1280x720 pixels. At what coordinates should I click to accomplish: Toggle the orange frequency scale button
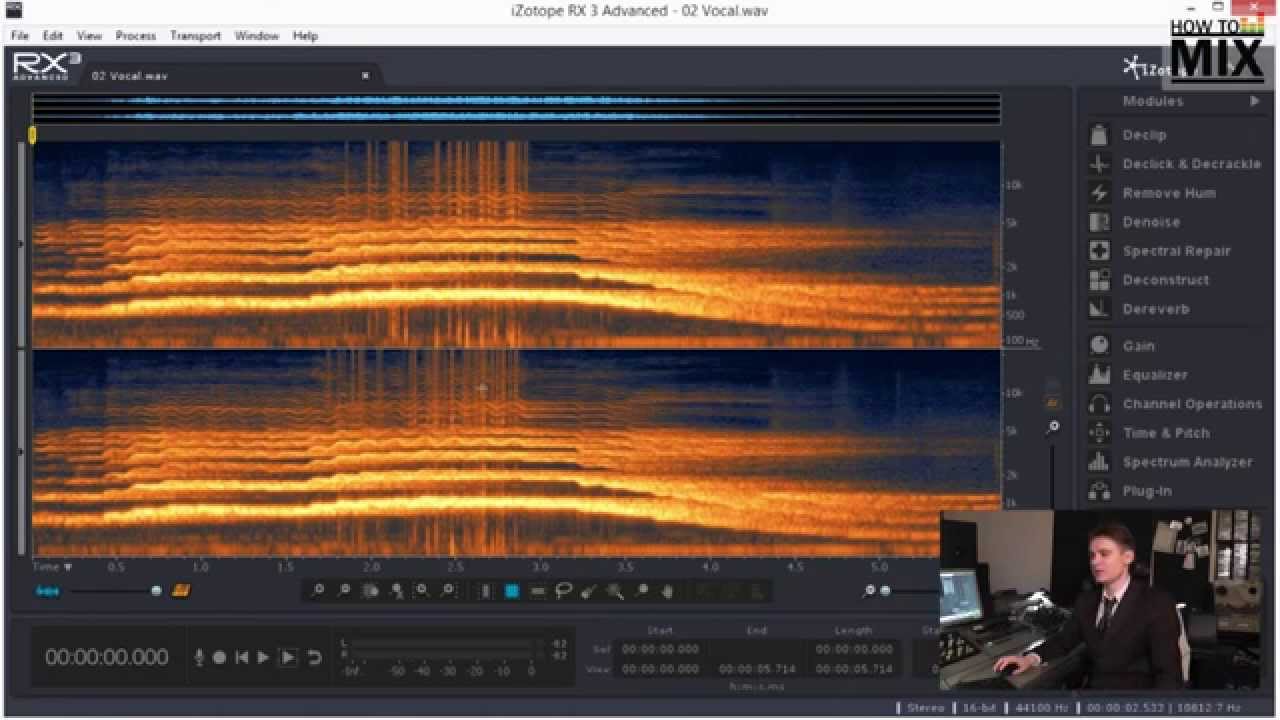point(1052,403)
